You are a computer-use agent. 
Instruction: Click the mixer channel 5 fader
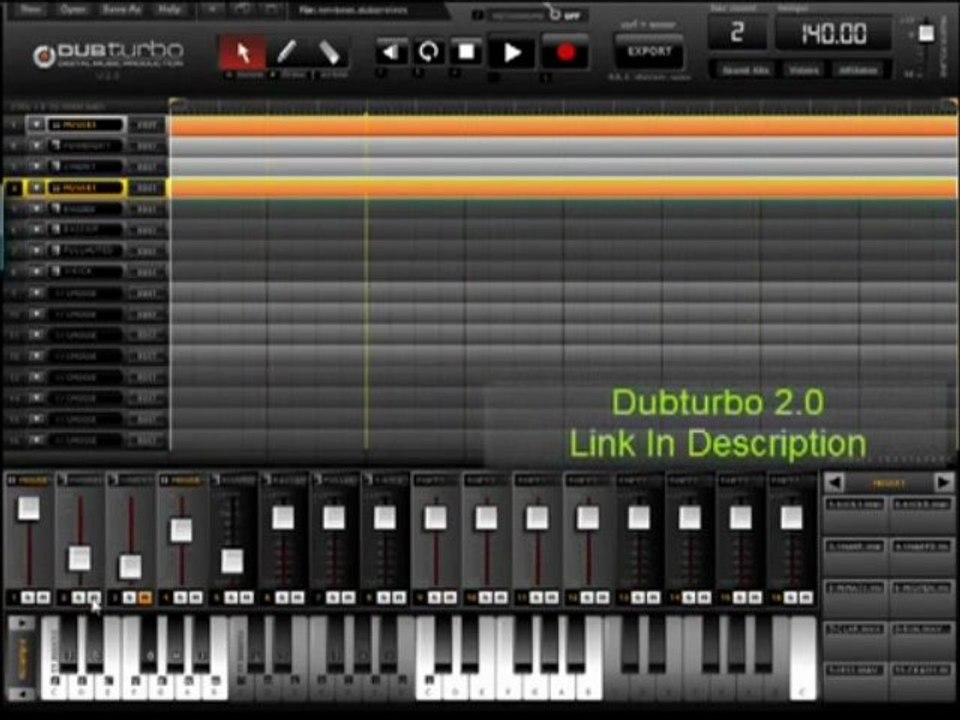(x=232, y=561)
